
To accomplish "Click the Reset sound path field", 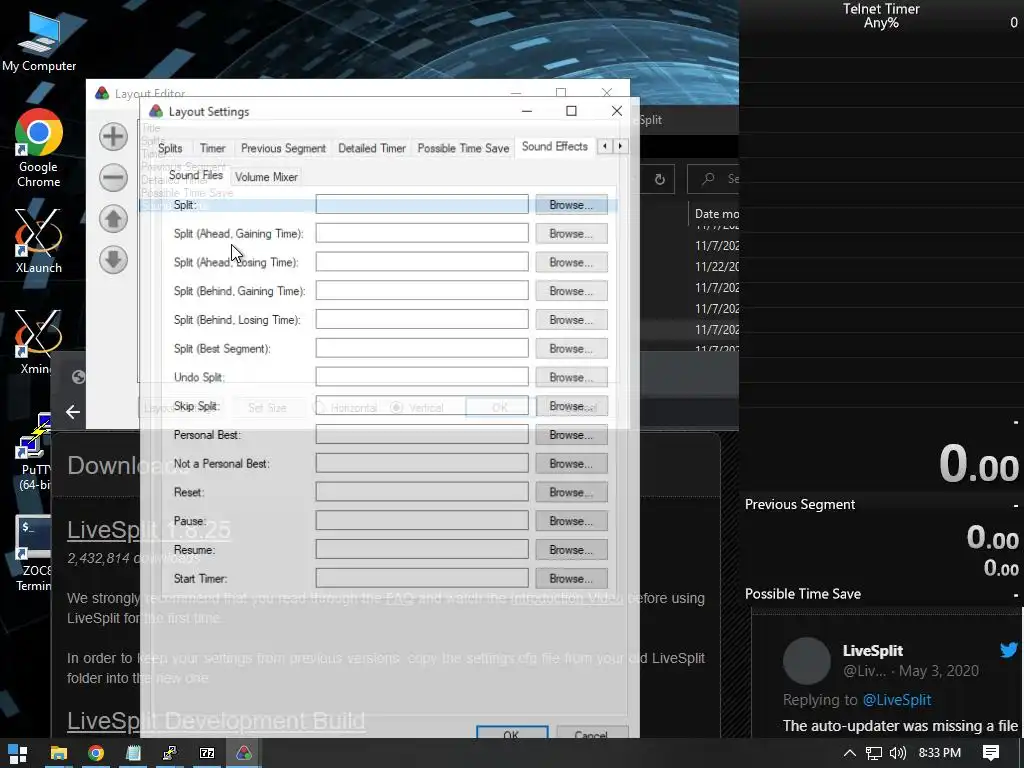I will (x=422, y=492).
